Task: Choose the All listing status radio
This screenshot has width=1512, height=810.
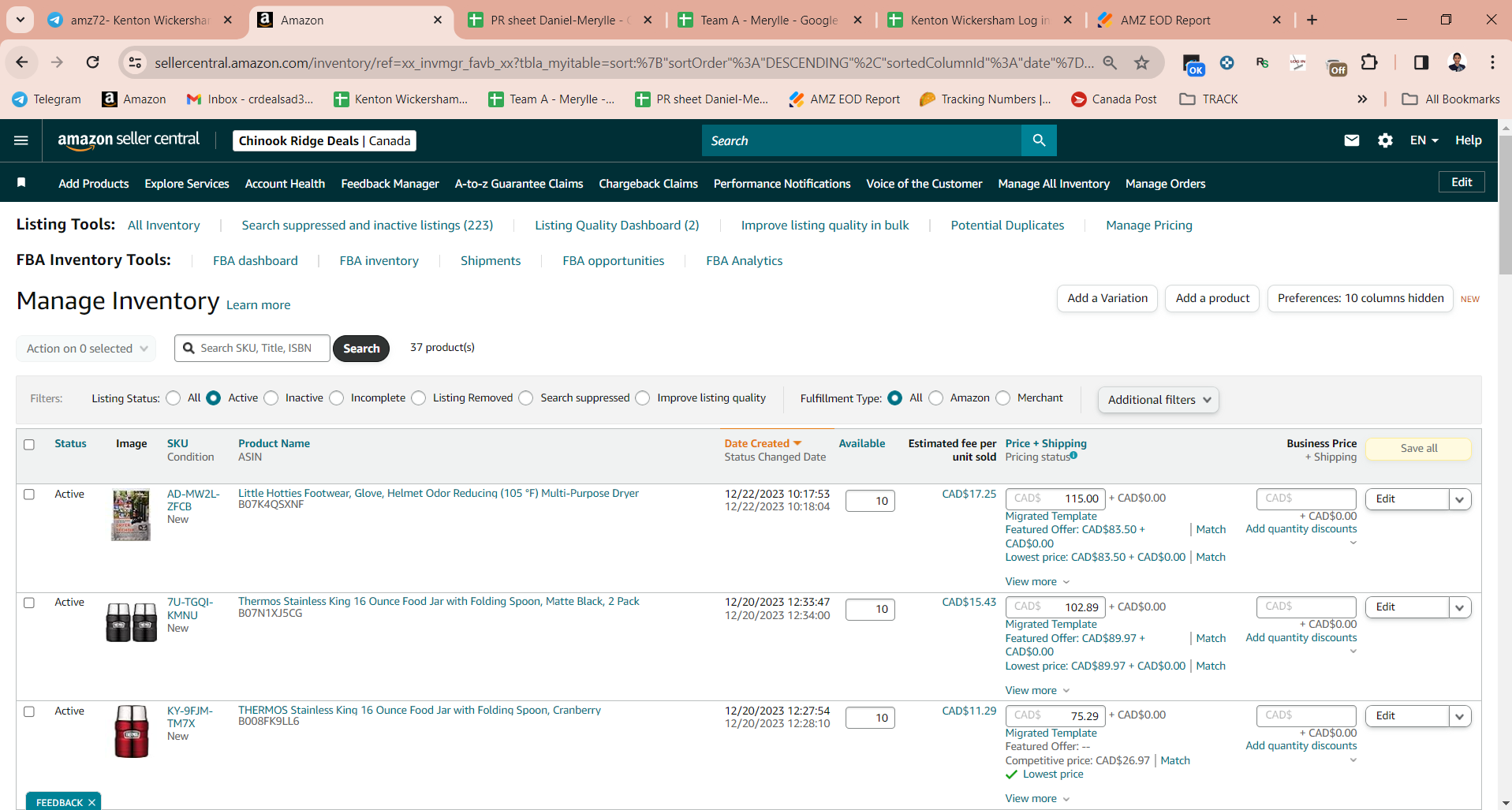Action: tap(174, 398)
